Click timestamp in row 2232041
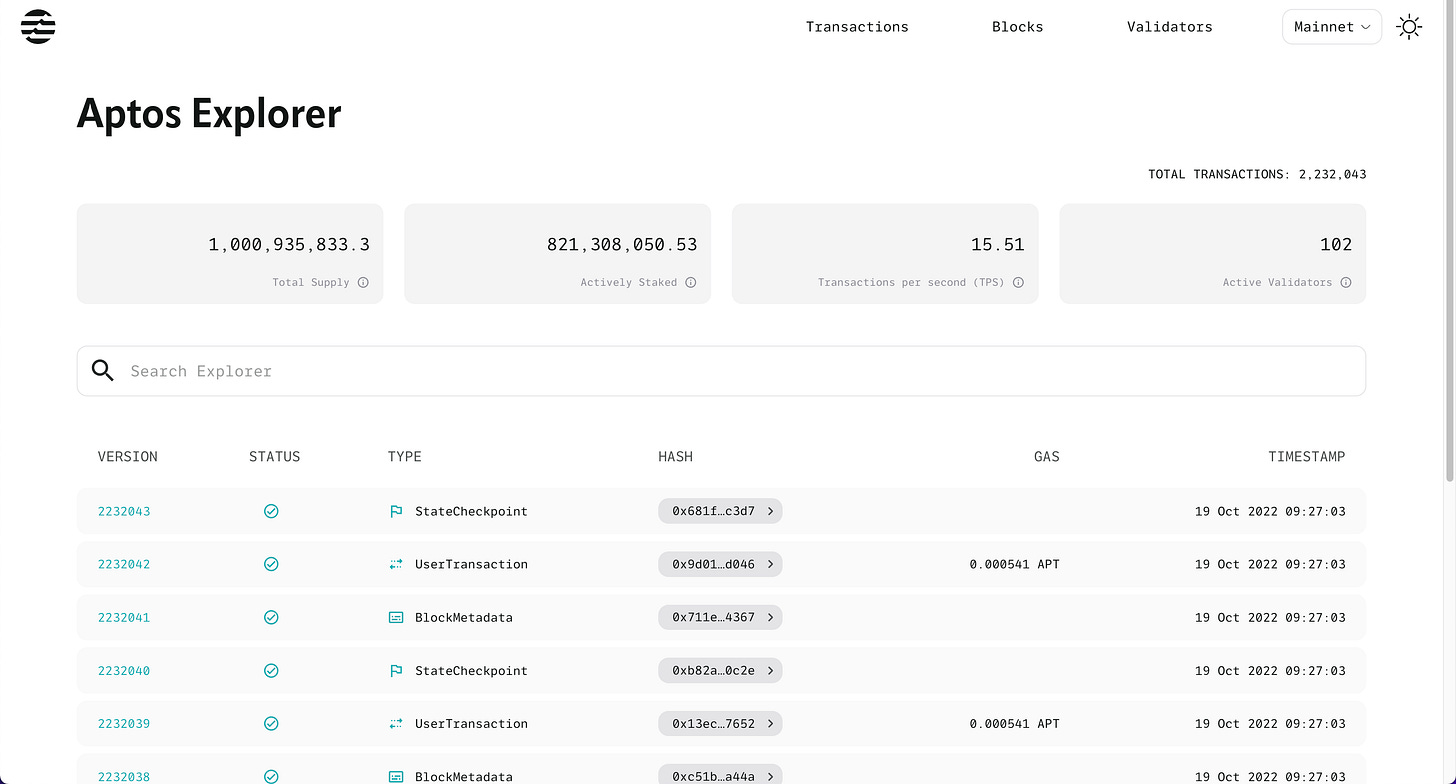This screenshot has height=784, width=1456. pyautogui.click(x=1270, y=617)
